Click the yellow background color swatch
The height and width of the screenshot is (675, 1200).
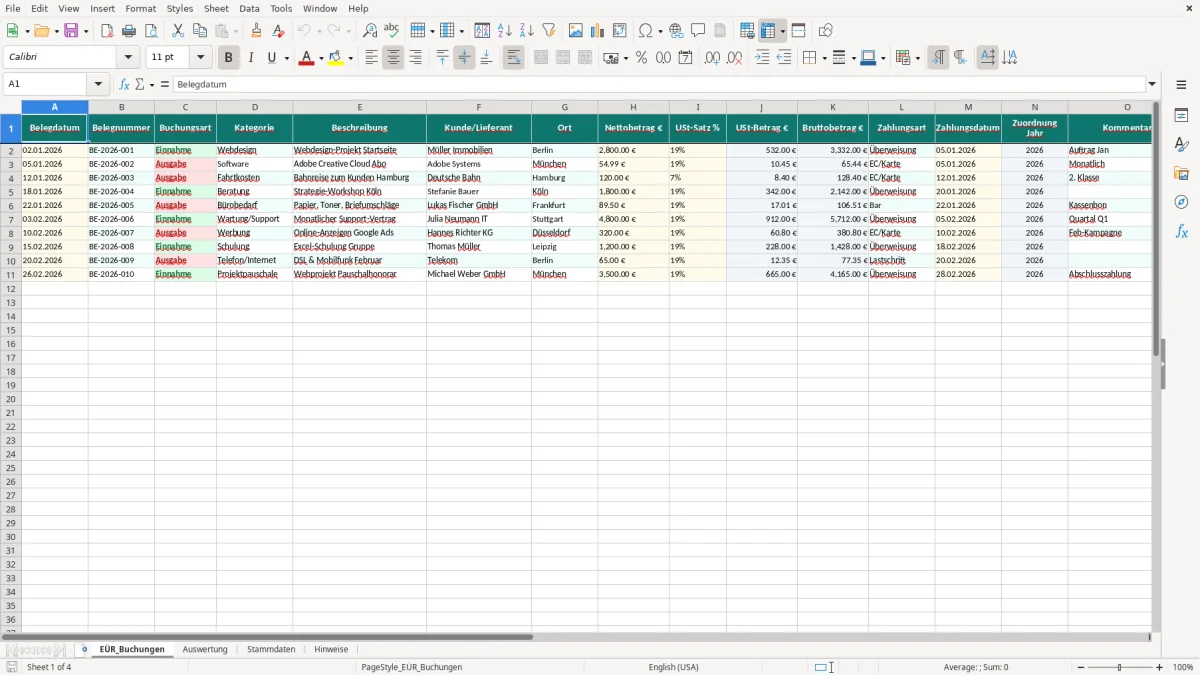335,58
